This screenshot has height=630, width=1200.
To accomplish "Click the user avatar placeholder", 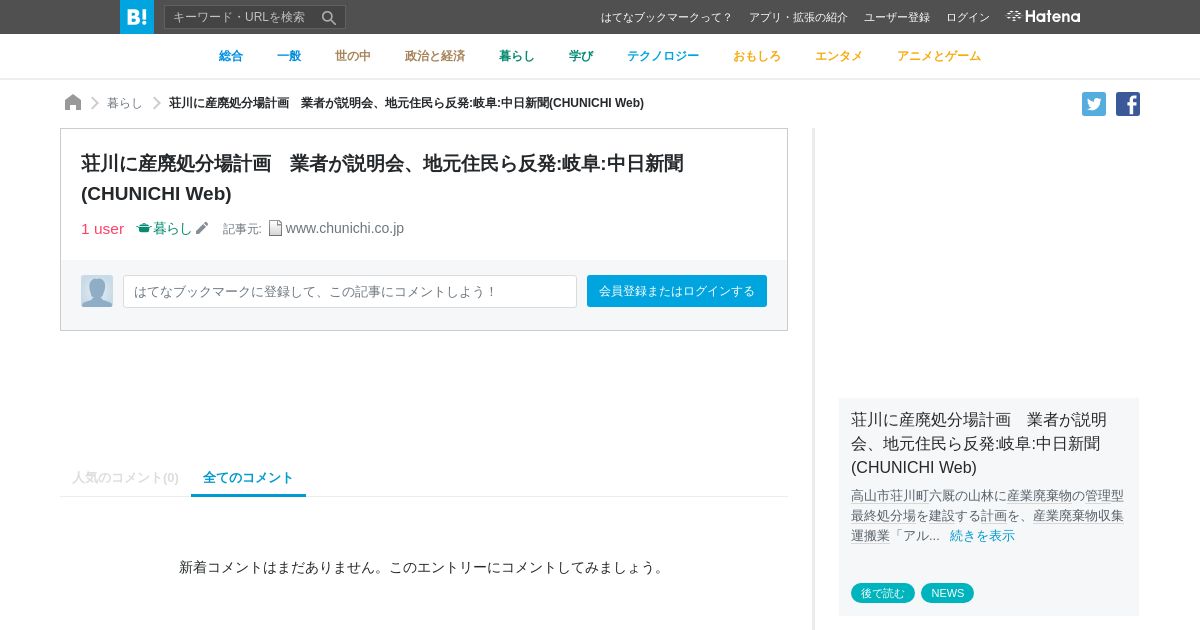I will pos(97,291).
